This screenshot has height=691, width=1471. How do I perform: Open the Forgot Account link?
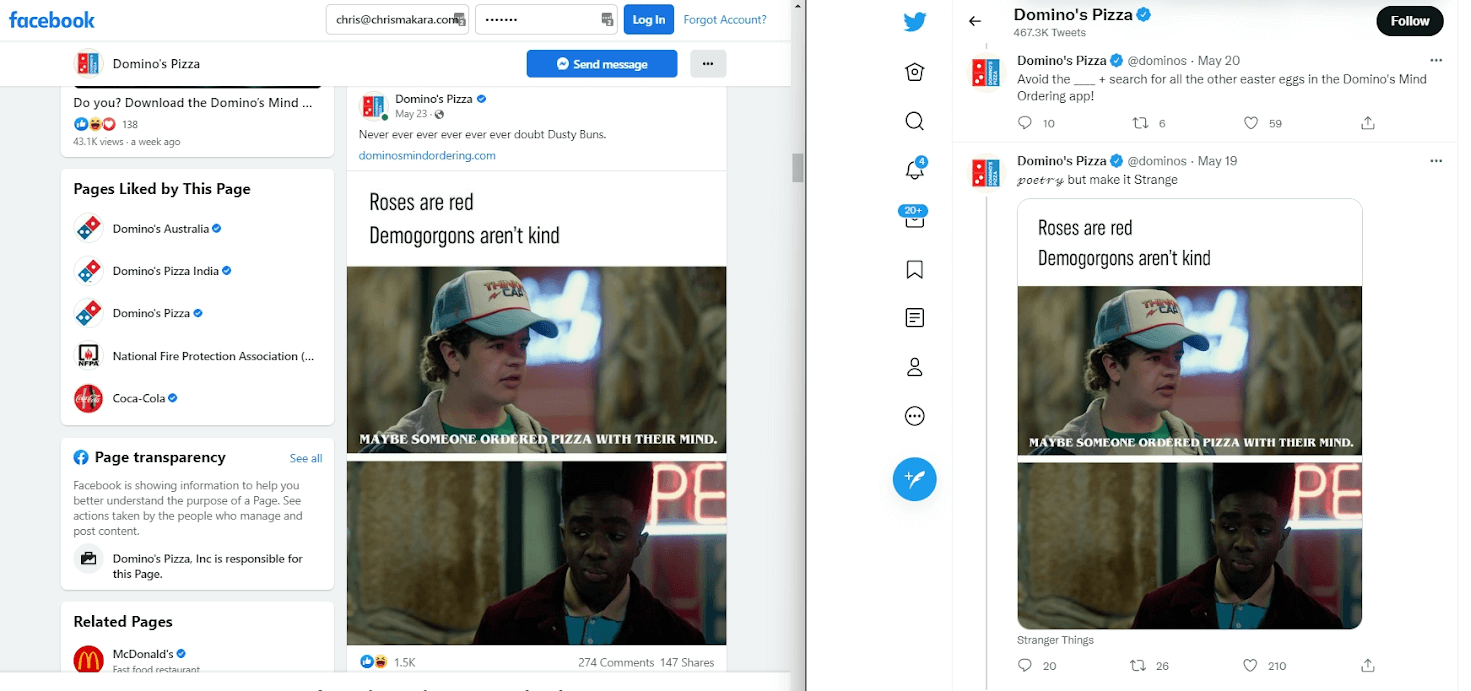click(725, 19)
